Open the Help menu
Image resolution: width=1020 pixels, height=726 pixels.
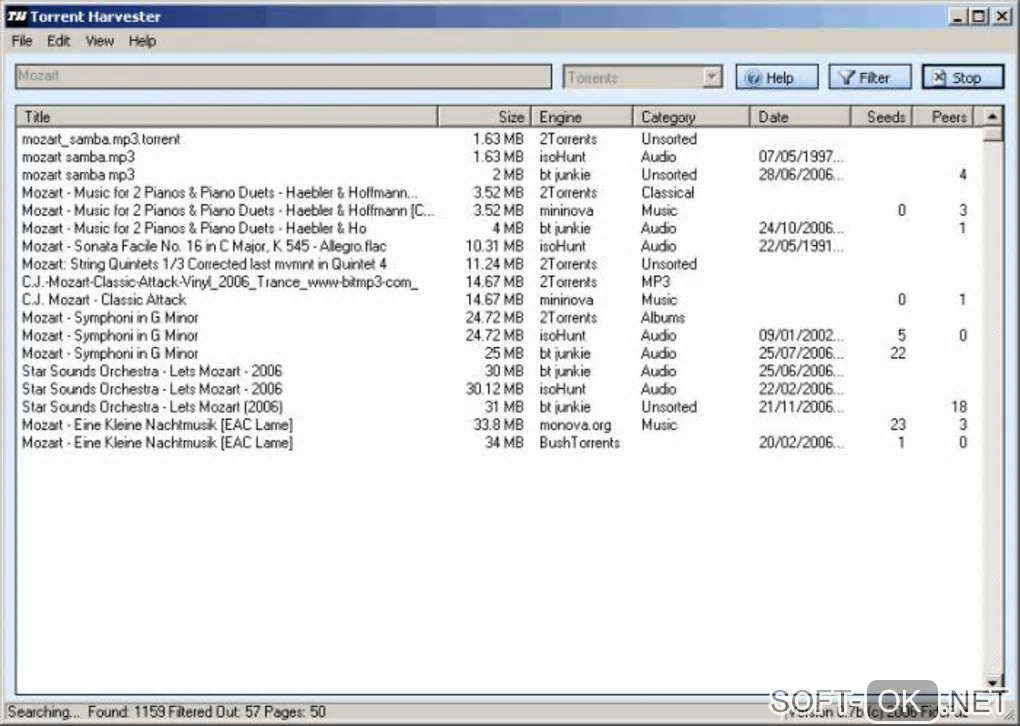[142, 41]
